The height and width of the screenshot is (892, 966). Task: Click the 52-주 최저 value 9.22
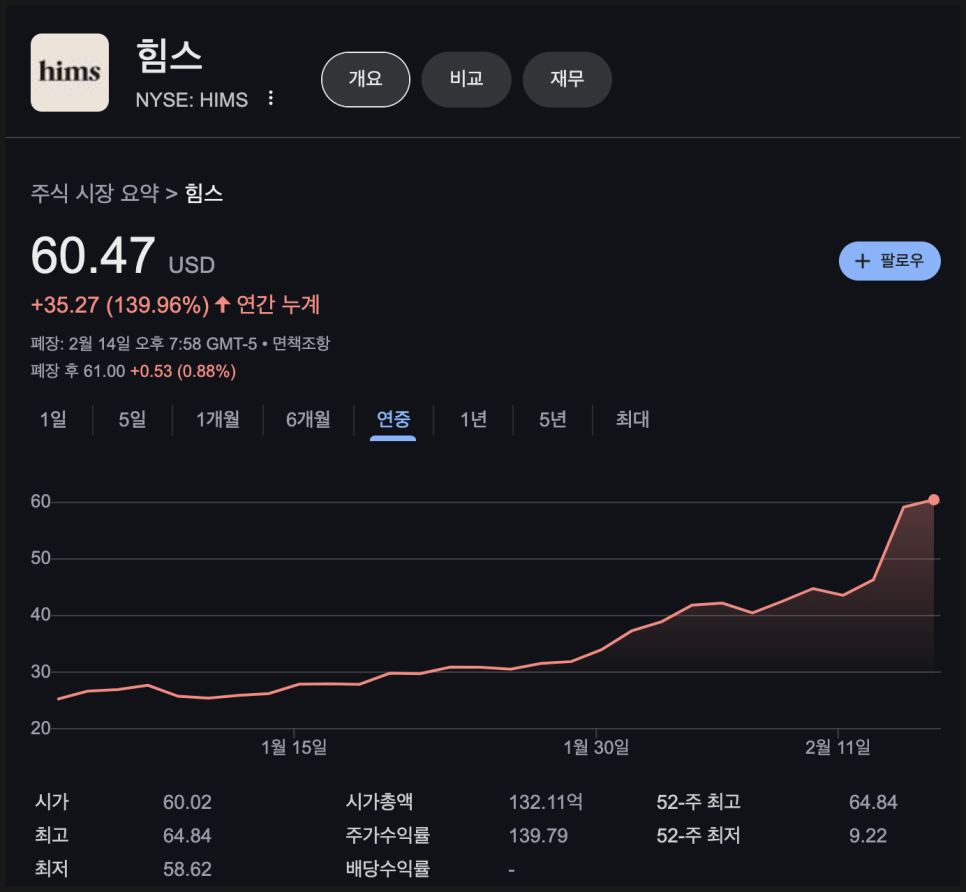(868, 836)
